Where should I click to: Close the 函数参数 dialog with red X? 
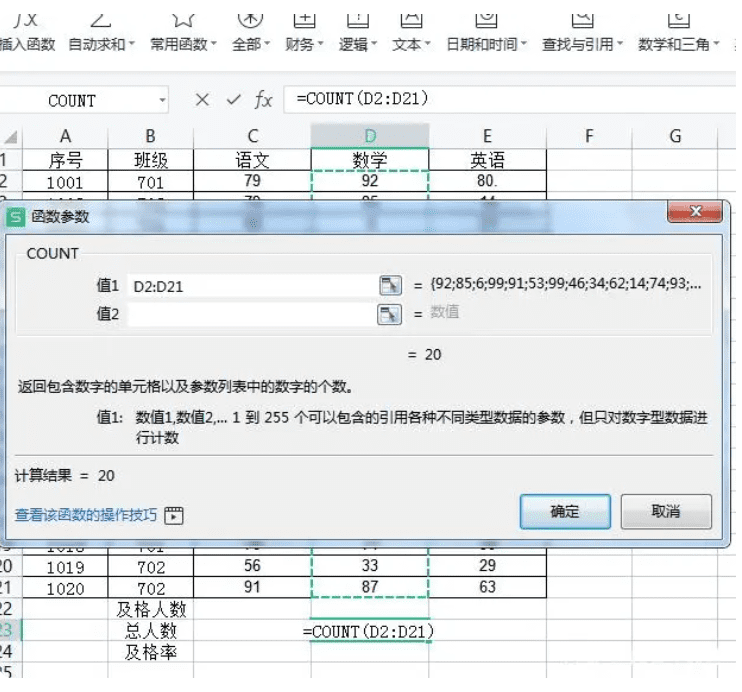(695, 211)
